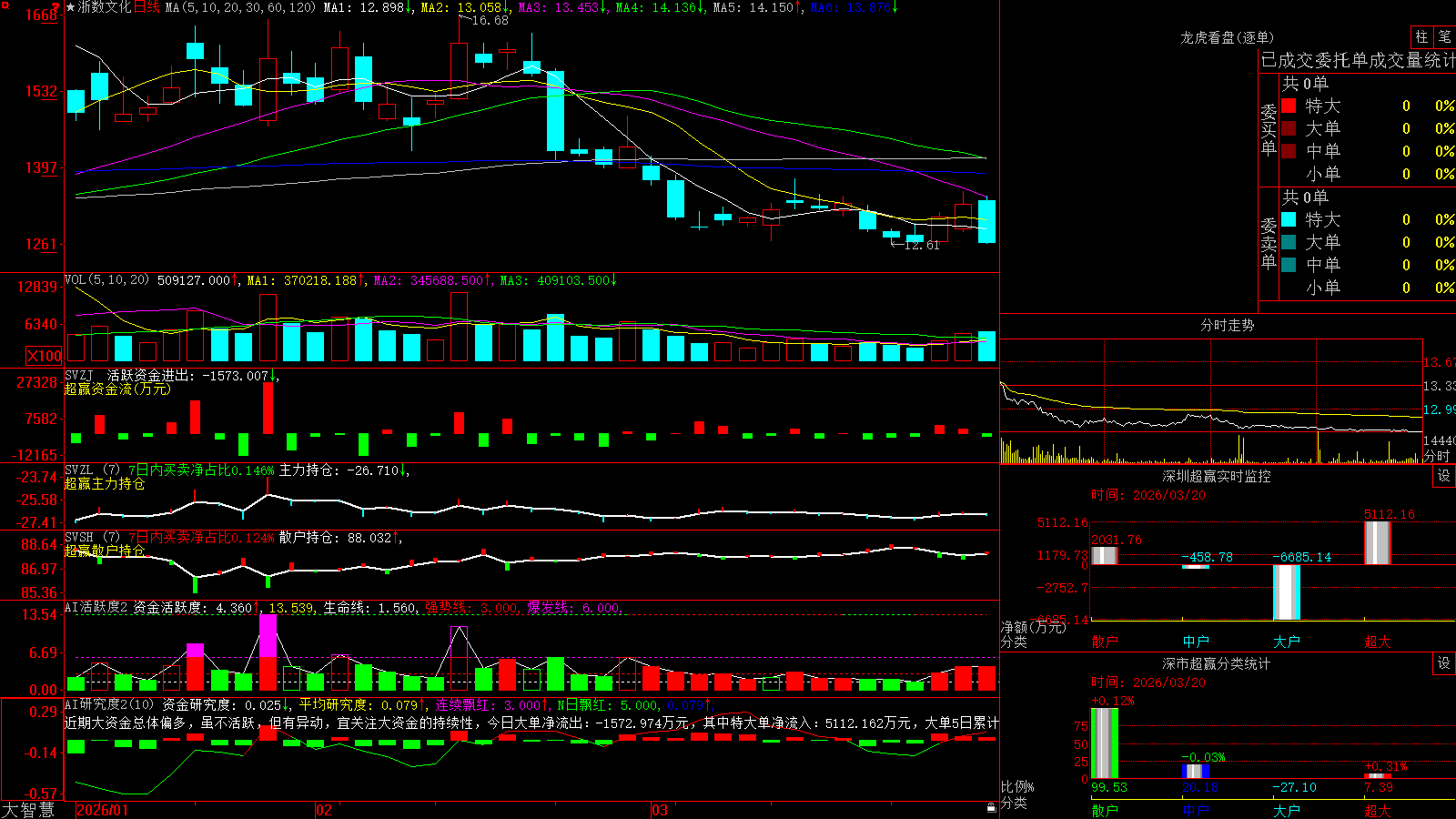
Task: Click the SVZJ indicator name
Action: (x=79, y=375)
